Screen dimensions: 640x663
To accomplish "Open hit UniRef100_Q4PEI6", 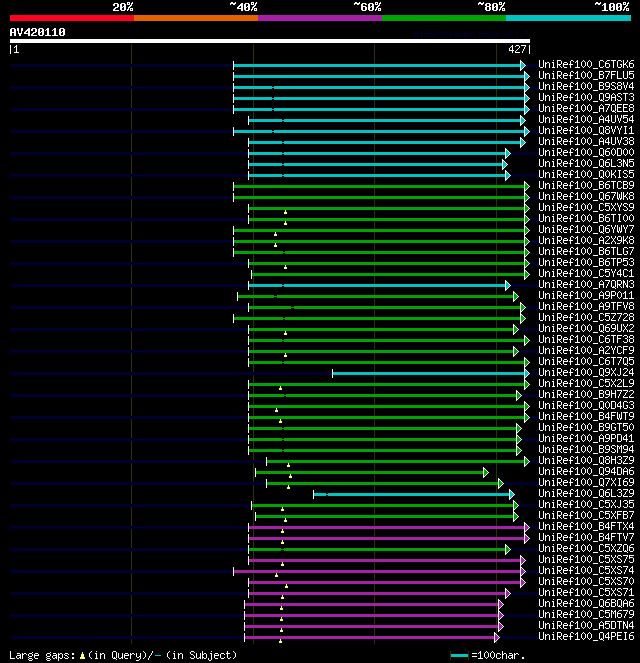I will [x=586, y=636].
